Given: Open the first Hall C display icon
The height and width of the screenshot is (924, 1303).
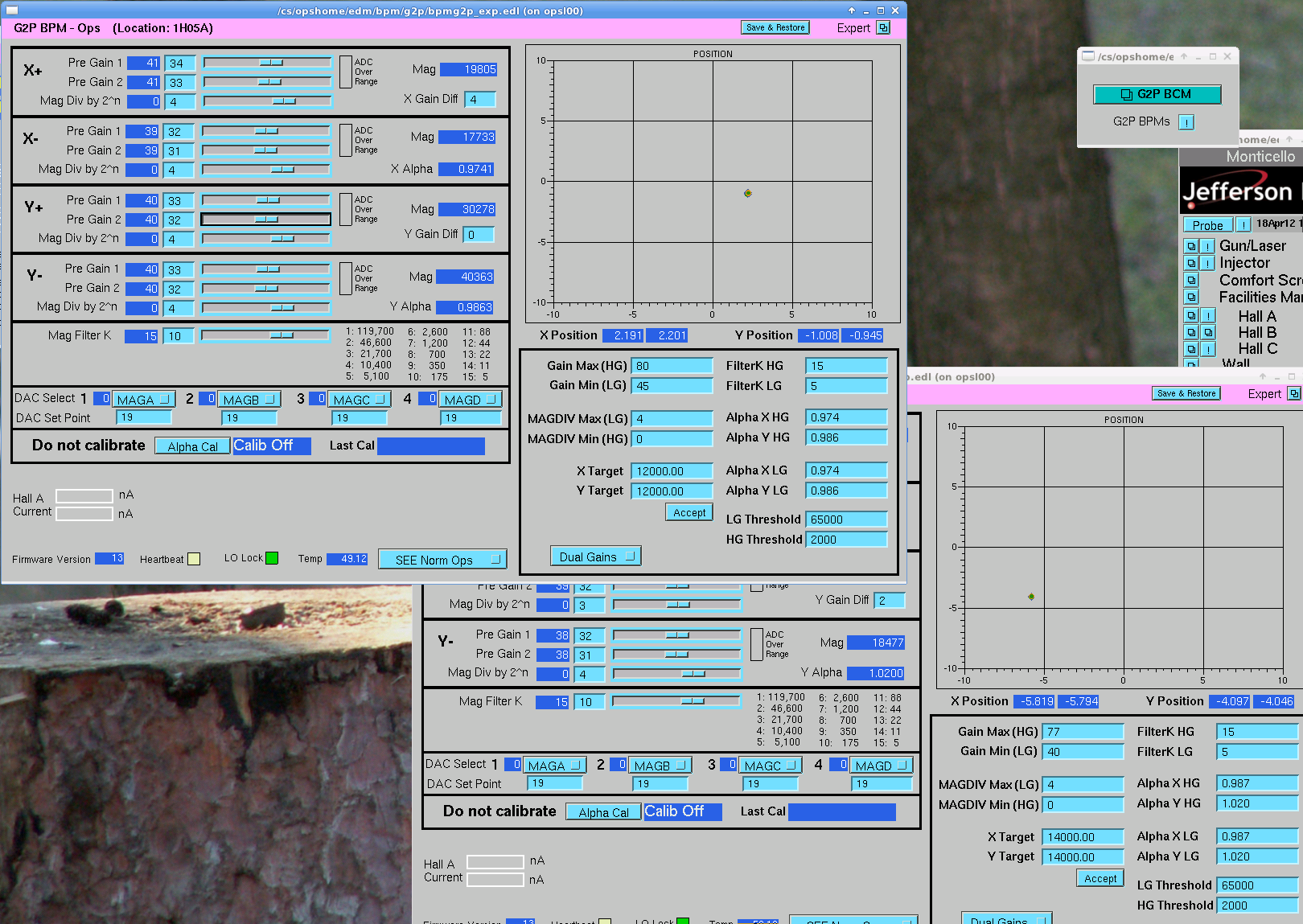Looking at the screenshot, I should [1191, 349].
